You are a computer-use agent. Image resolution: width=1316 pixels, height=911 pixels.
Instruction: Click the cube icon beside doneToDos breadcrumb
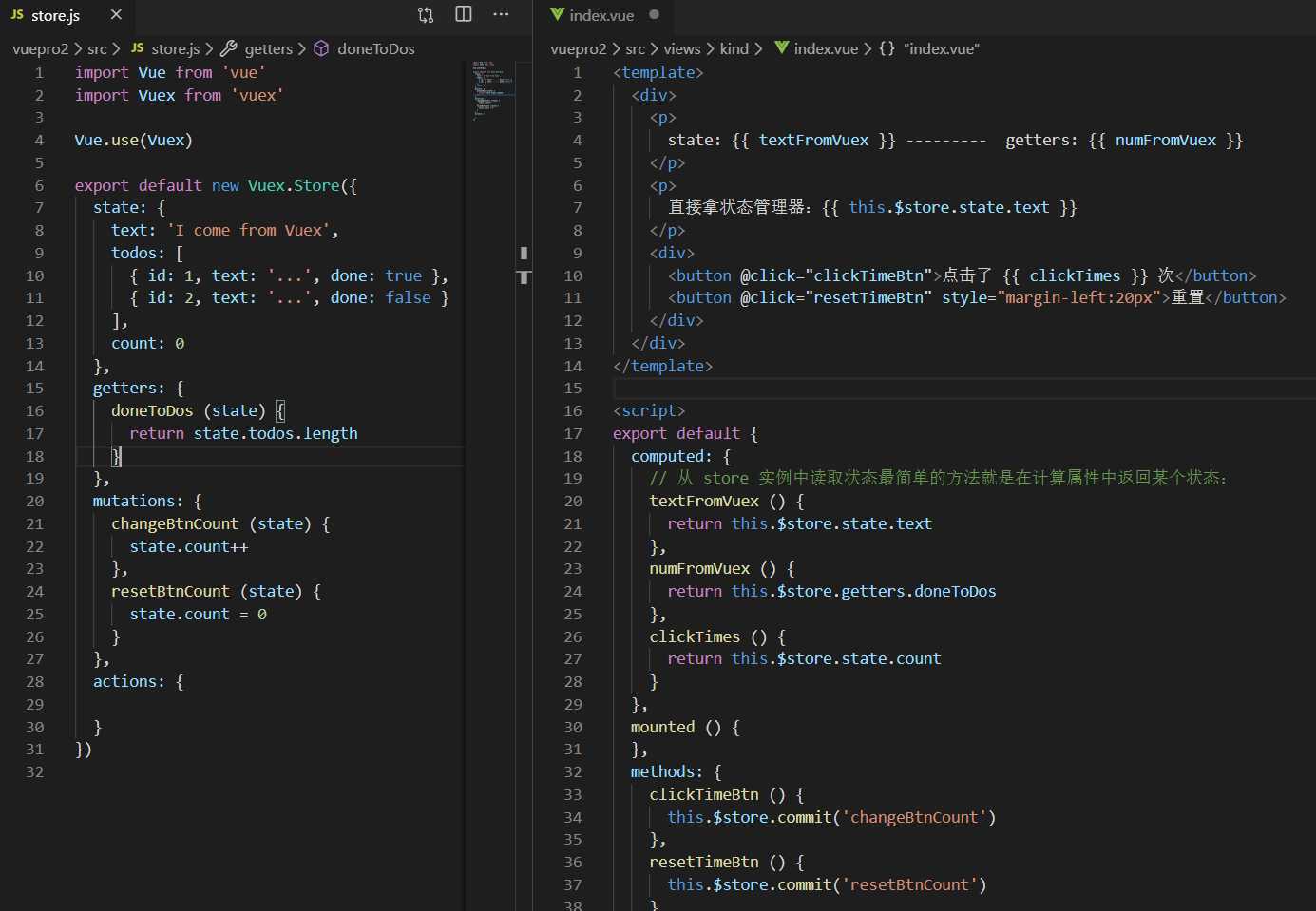pos(321,48)
